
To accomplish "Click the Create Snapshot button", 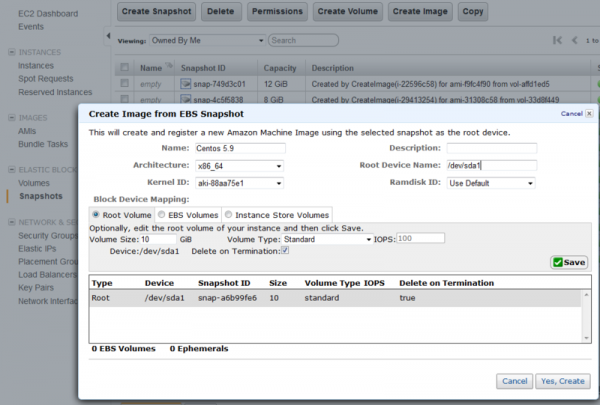I will [x=156, y=11].
